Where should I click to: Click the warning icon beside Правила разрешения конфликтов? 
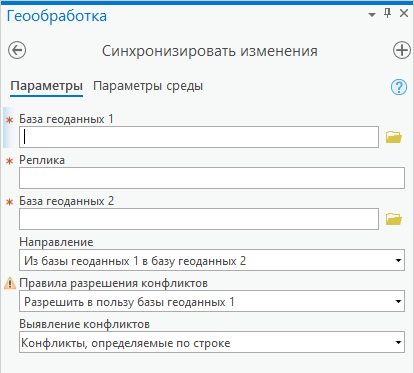(x=10, y=284)
